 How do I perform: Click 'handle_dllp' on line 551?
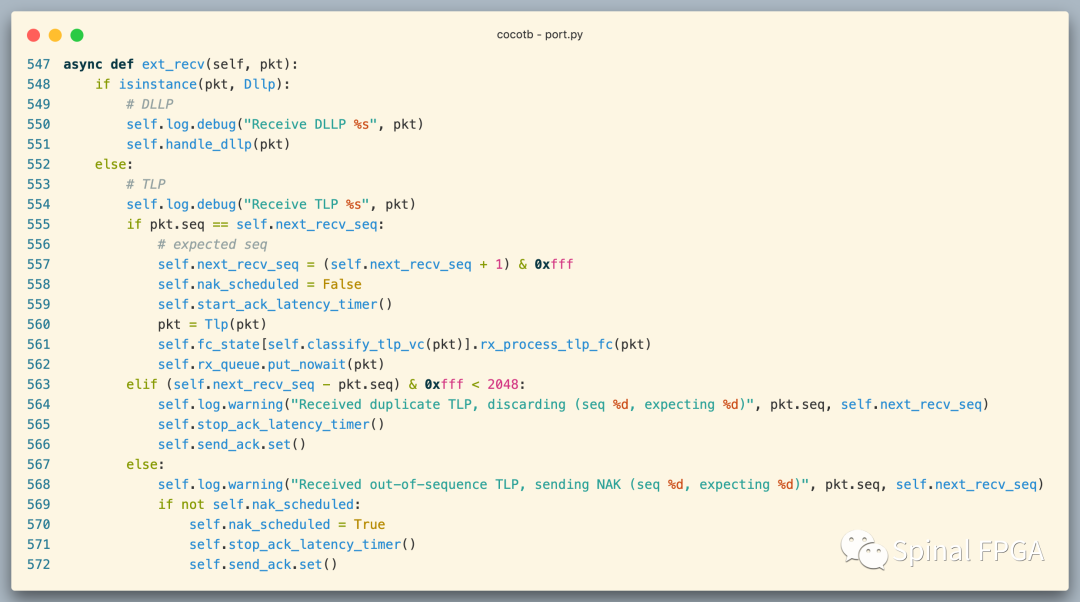pos(209,144)
